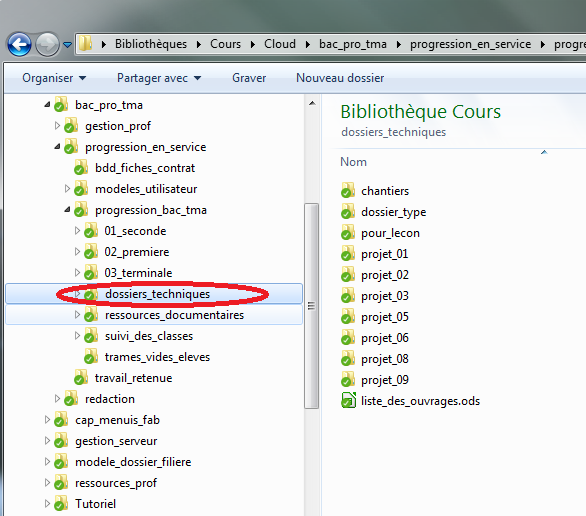Expand the cap_menuis_fab tree node
The image size is (586, 516).
click(47, 420)
